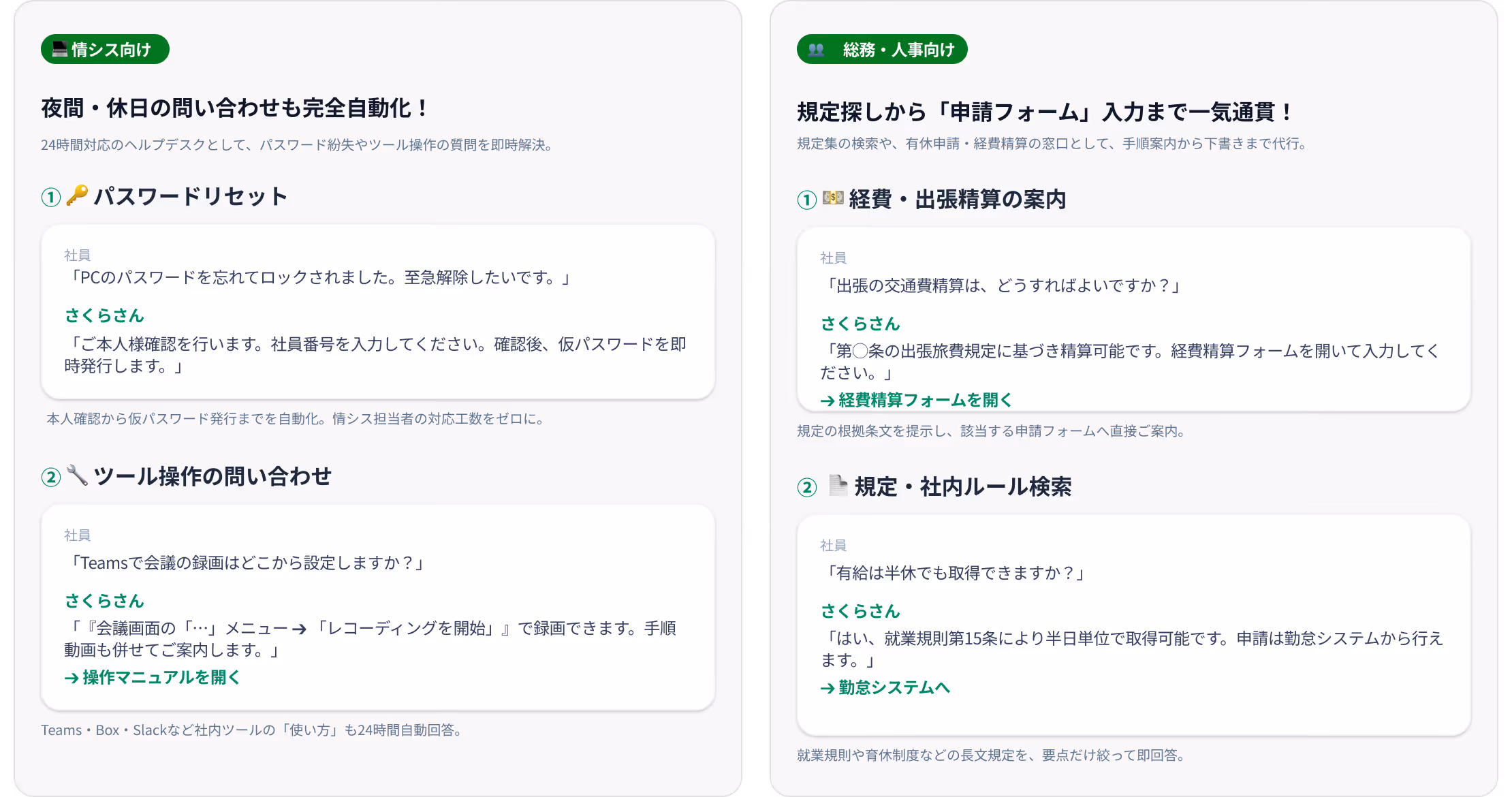Screen dimensions: 1512x797
Task: Click the ツール操作の問い合わせ section title
Action: click(x=212, y=475)
